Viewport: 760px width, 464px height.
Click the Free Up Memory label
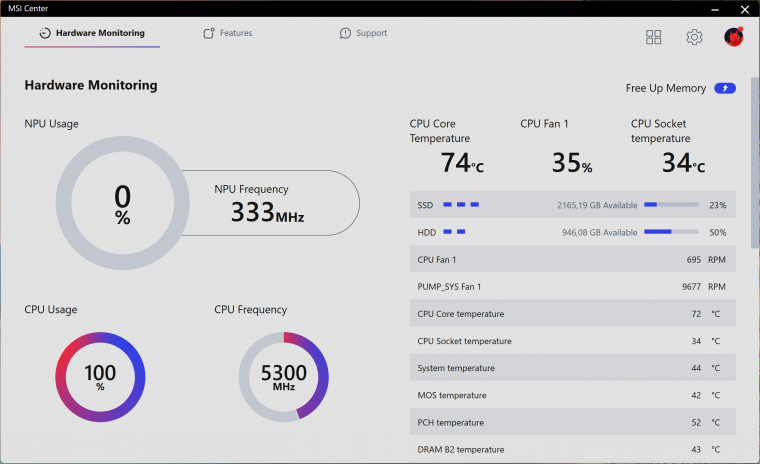(665, 88)
